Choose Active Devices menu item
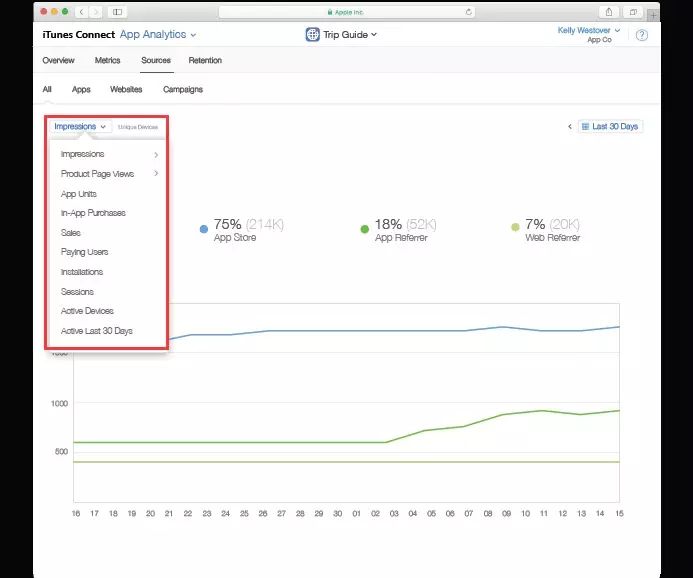Viewport: 693px width, 578px height. click(x=87, y=311)
